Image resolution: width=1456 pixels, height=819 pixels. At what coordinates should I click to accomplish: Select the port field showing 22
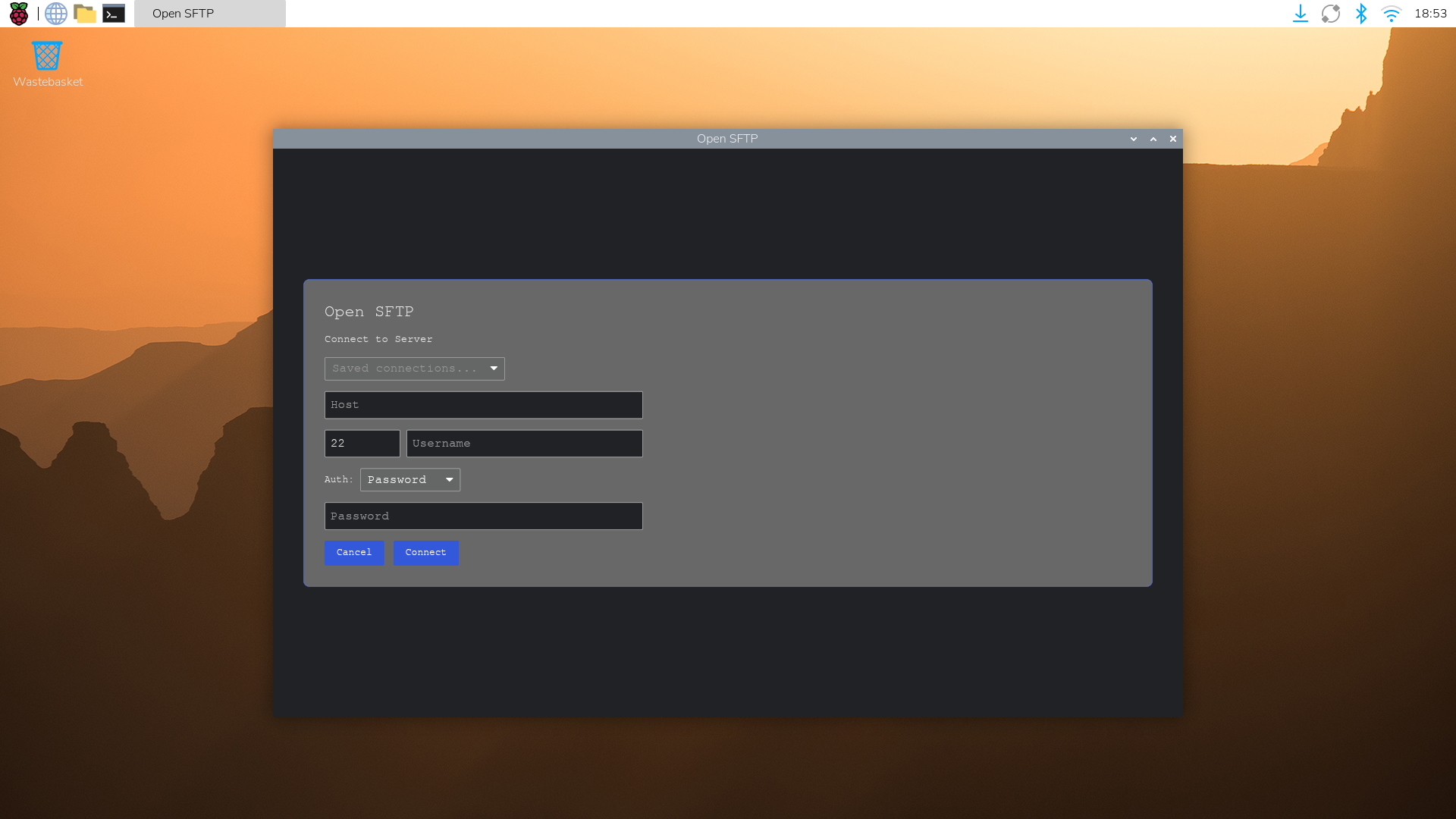(x=362, y=443)
